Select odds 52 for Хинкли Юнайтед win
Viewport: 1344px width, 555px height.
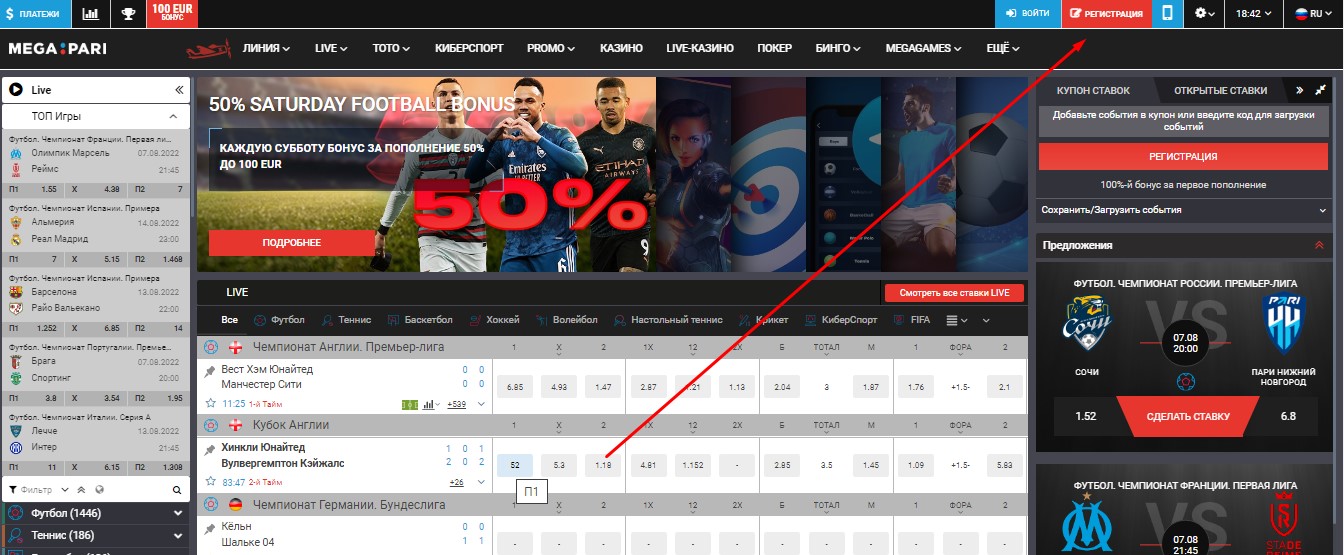(515, 465)
